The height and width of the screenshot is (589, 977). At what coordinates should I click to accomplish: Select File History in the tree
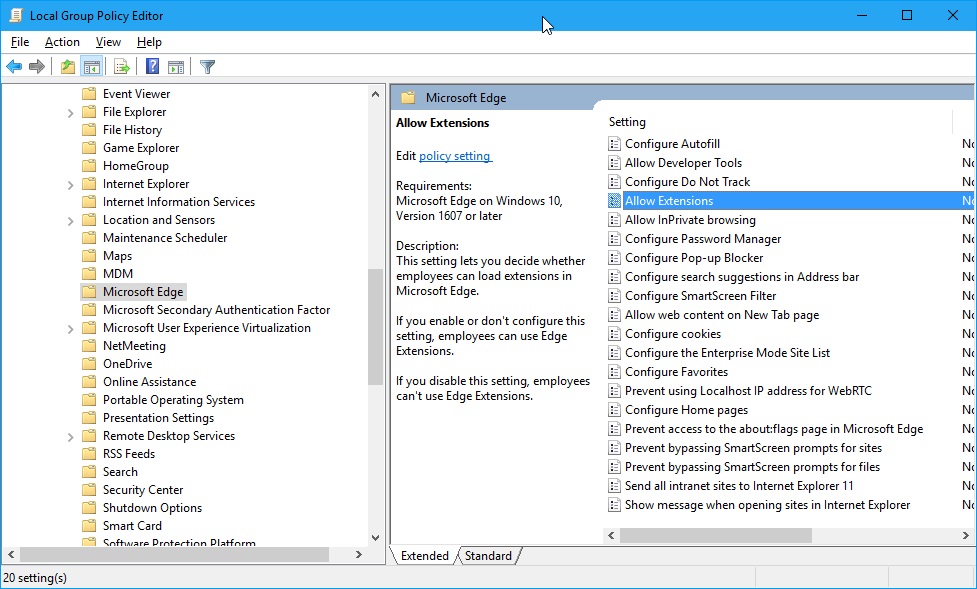(x=132, y=130)
